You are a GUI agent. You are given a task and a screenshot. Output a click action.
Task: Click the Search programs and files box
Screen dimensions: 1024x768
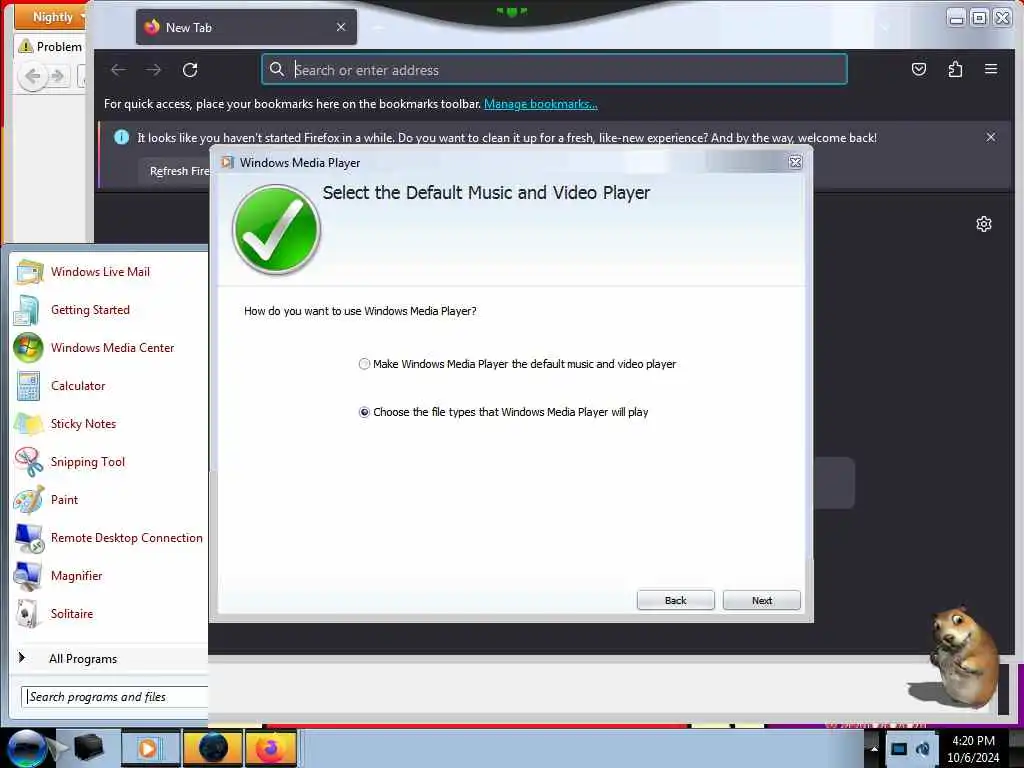115,697
